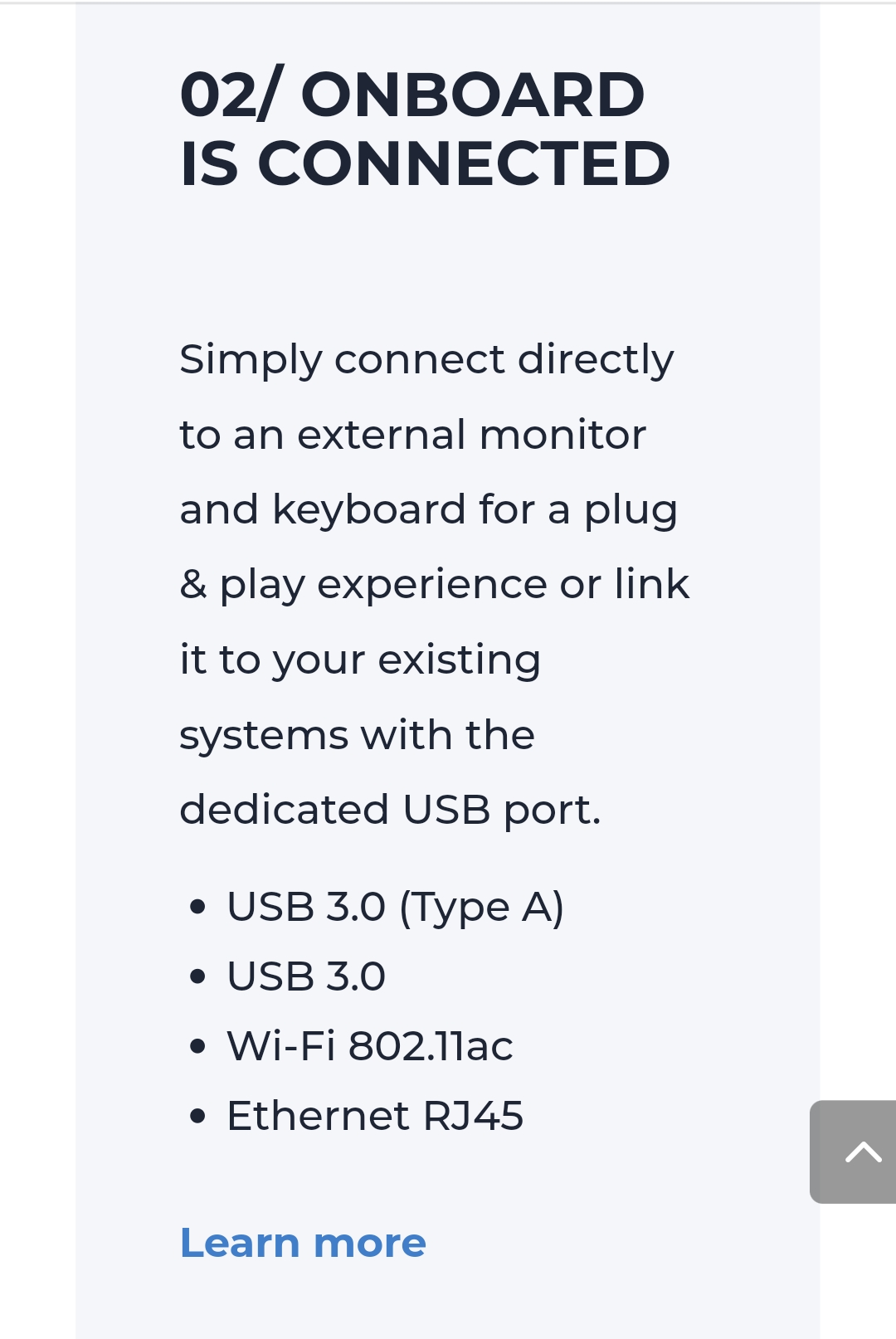
Task: Click the bullet dot beside Ethernet RJ45
Action: pos(197,1117)
